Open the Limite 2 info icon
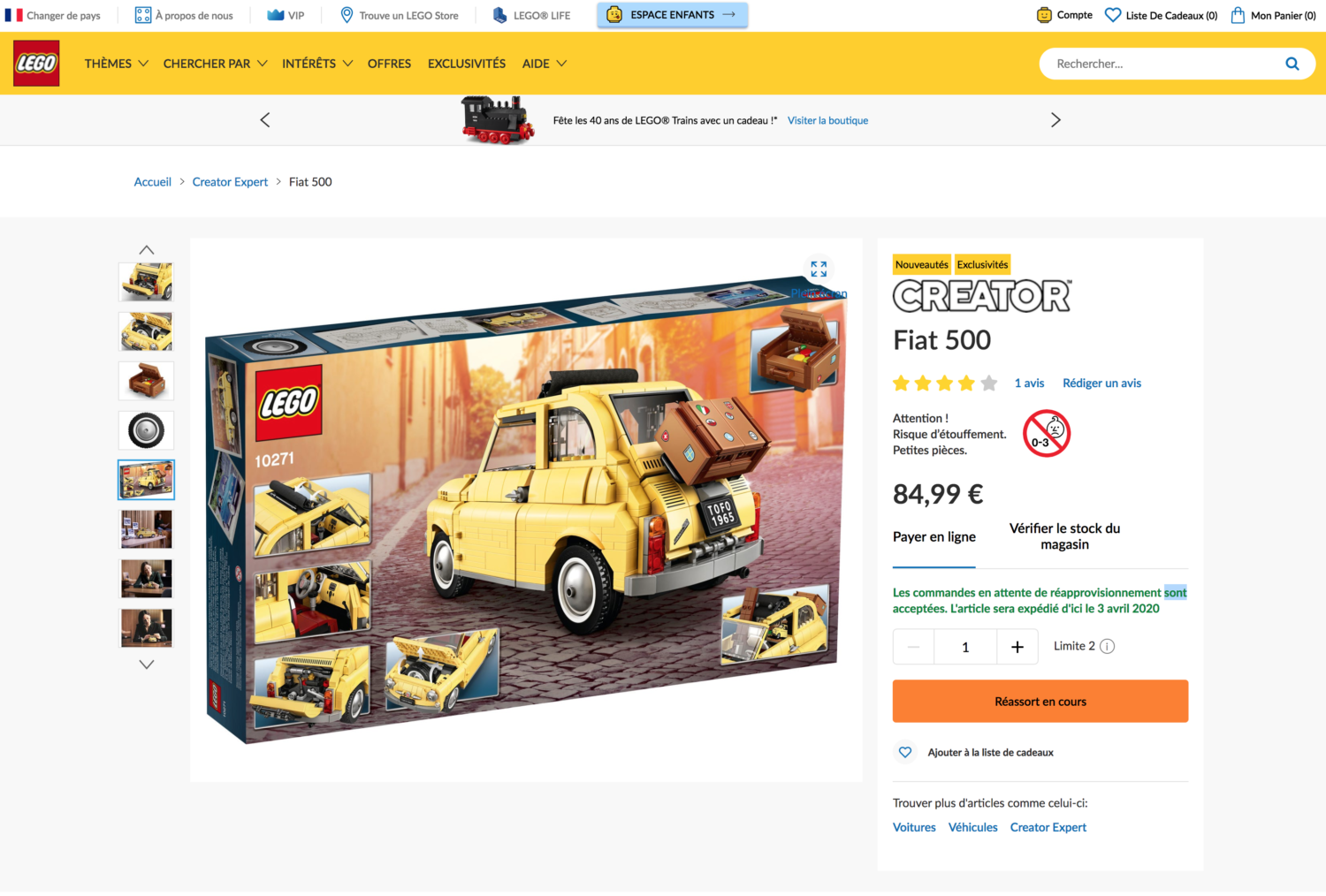Screen dimensions: 1326x896 coord(1107,646)
